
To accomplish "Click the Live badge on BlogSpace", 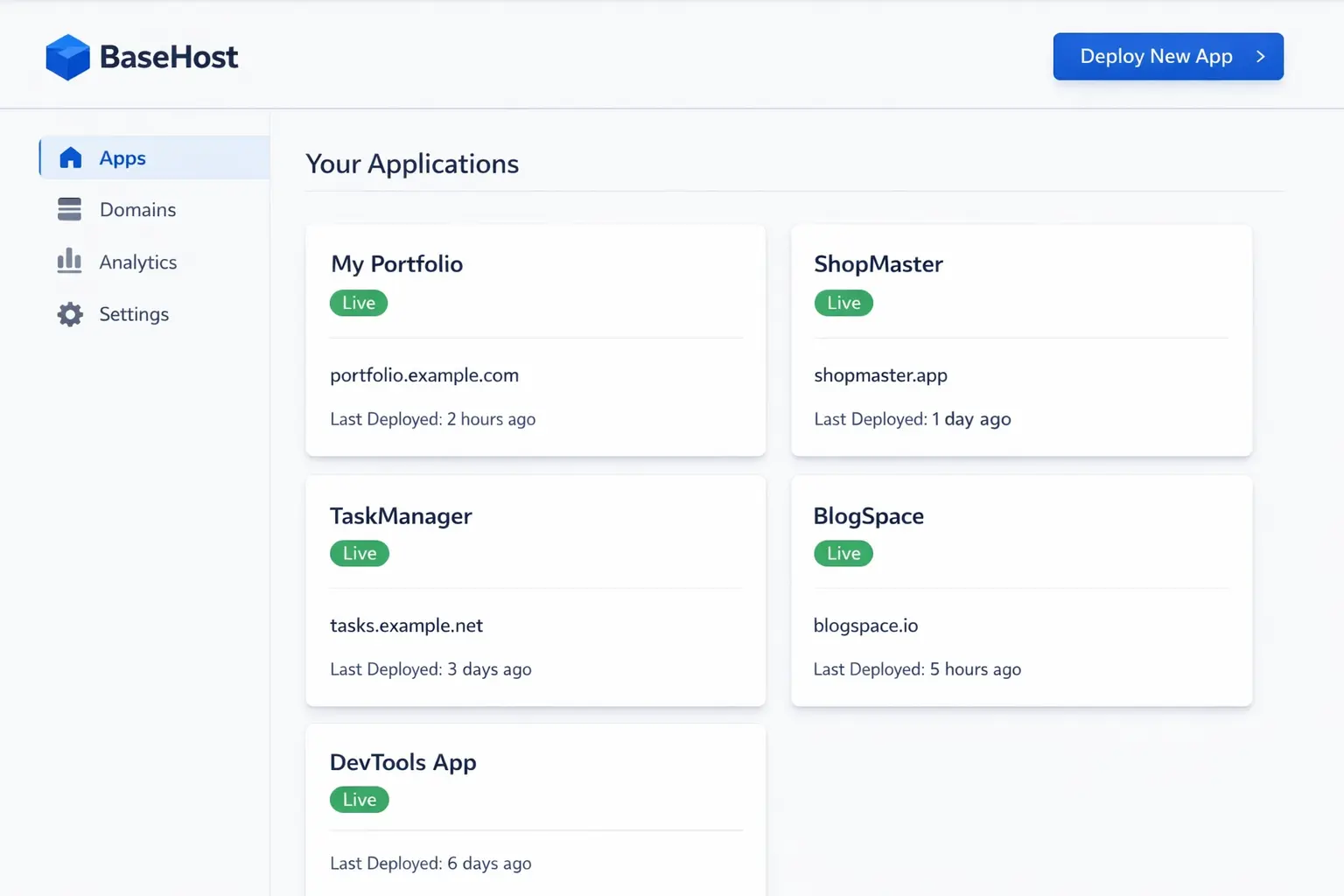I will pyautogui.click(x=843, y=553).
